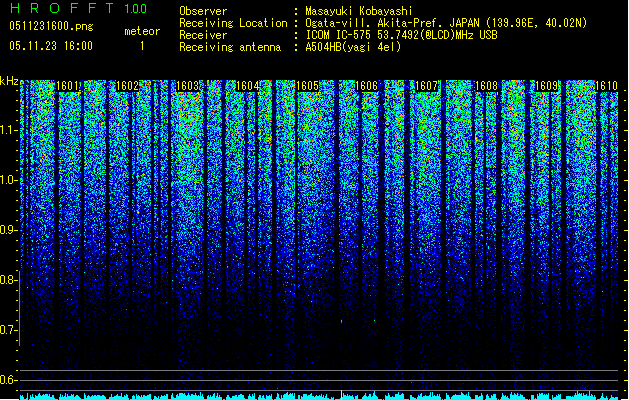Click the 1609 time marker
This screenshot has height=400, width=629.
click(x=546, y=86)
